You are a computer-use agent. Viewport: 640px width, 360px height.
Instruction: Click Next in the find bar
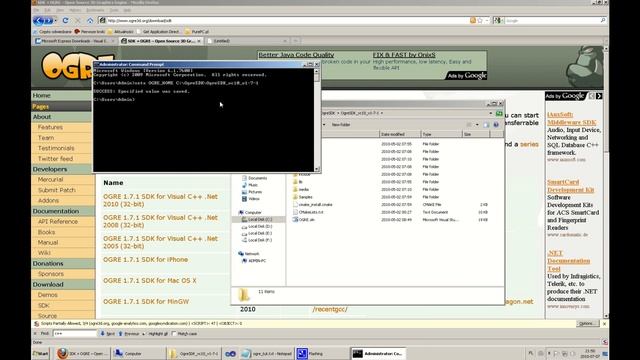[x=108, y=334]
